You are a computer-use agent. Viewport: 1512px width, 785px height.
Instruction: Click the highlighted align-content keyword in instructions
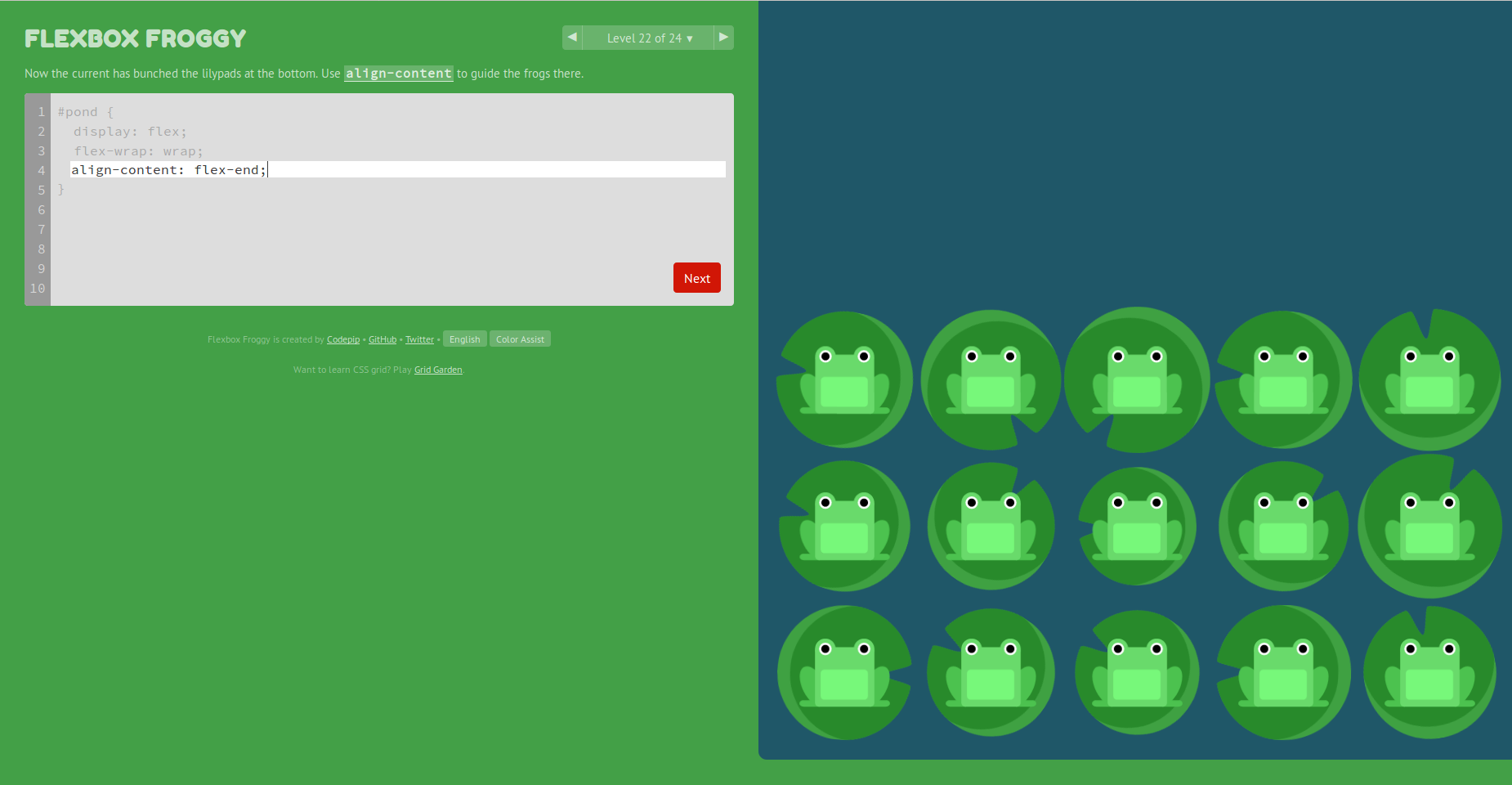[398, 74]
